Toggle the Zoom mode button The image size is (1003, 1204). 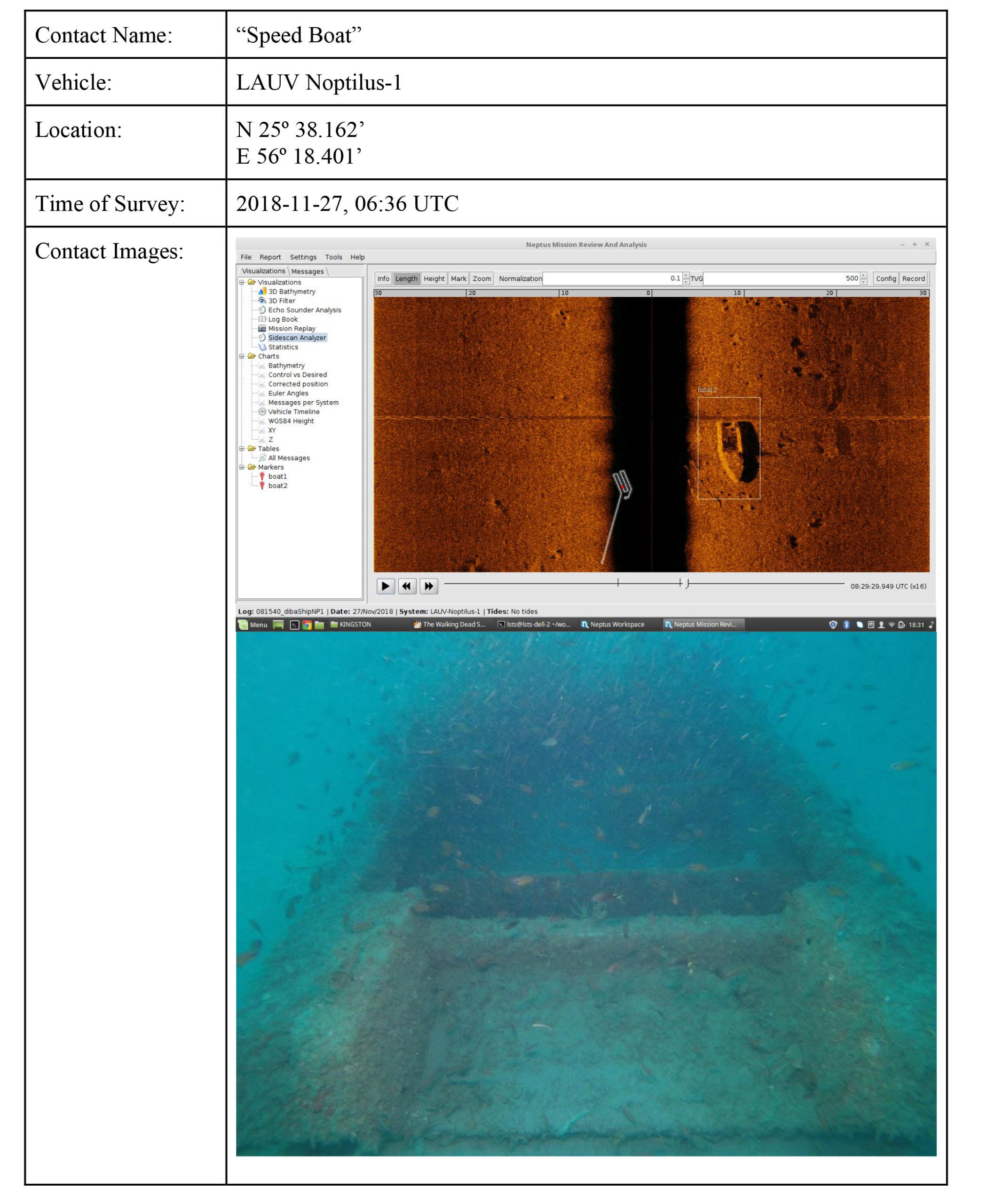click(482, 278)
